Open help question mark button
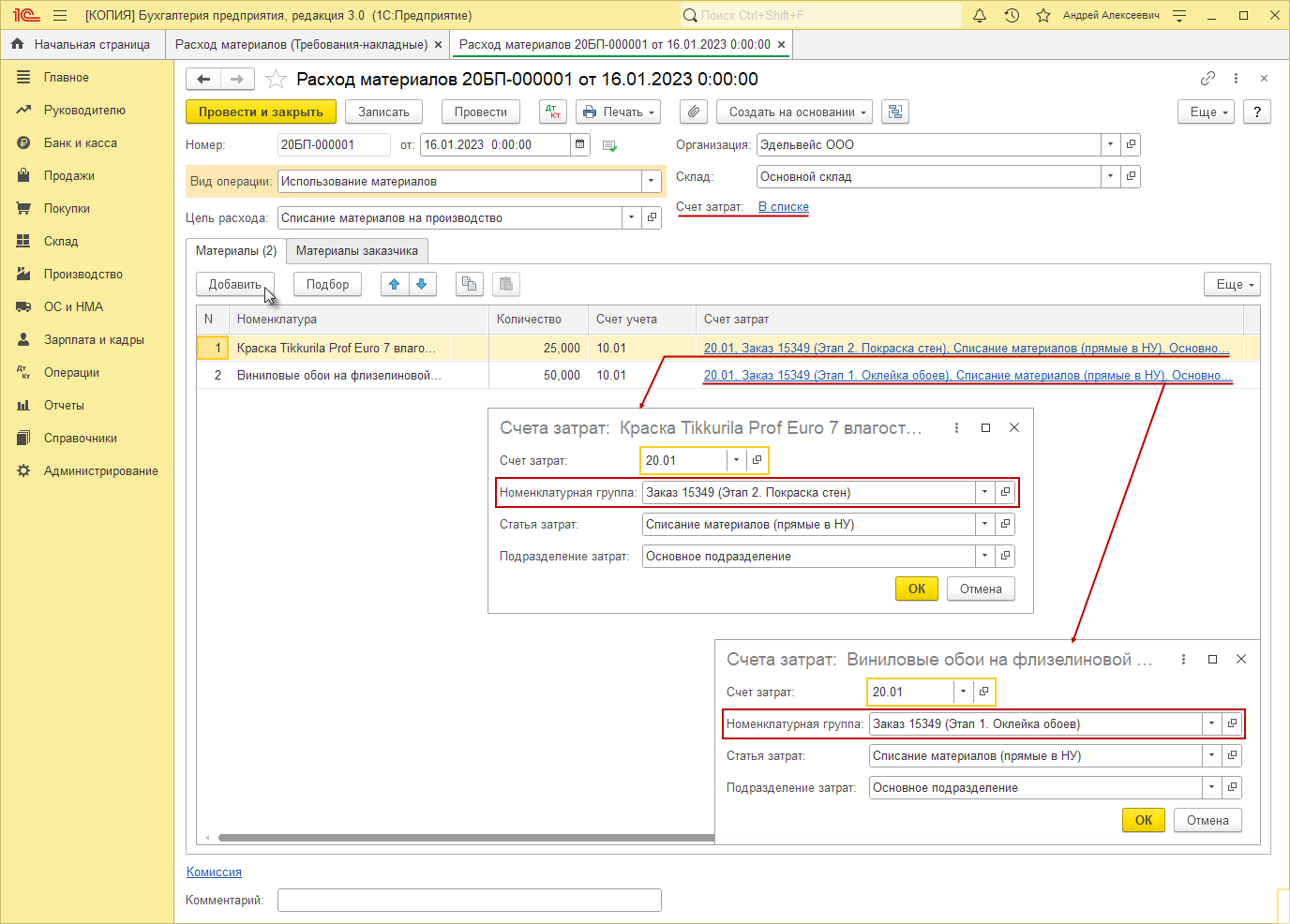The width and height of the screenshot is (1290, 924). pyautogui.click(x=1257, y=112)
